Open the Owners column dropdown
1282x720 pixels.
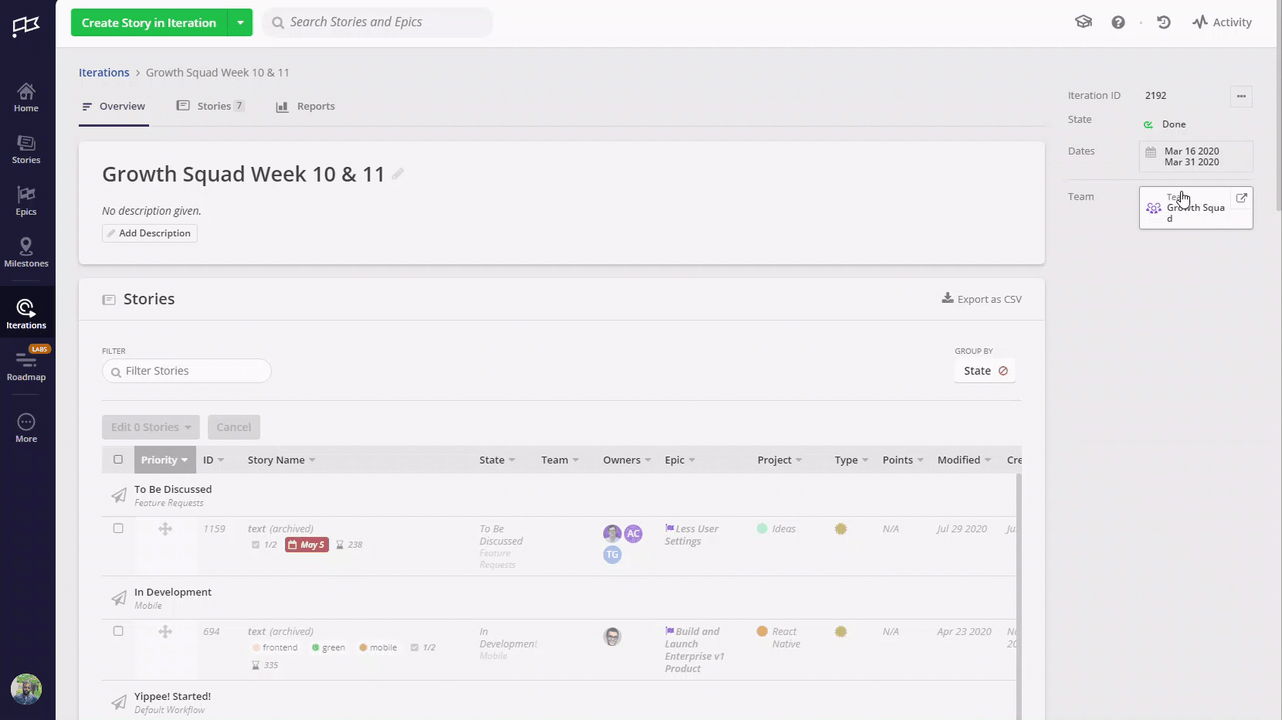[627, 460]
